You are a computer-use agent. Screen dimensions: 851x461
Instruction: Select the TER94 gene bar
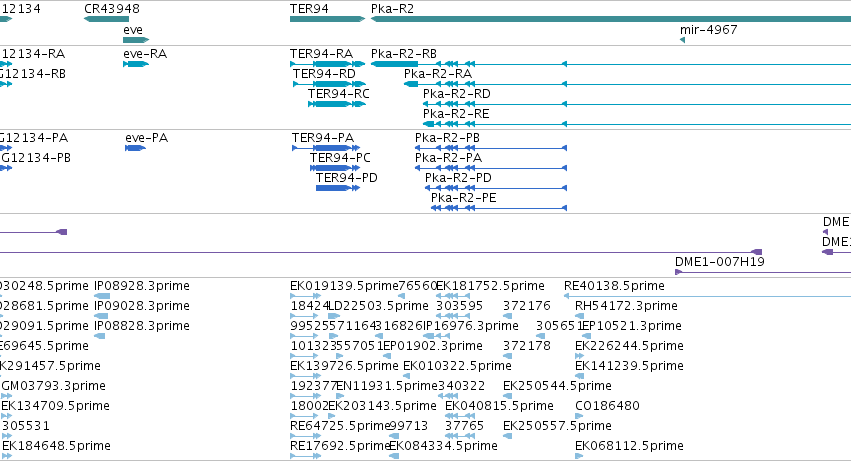pos(327,19)
